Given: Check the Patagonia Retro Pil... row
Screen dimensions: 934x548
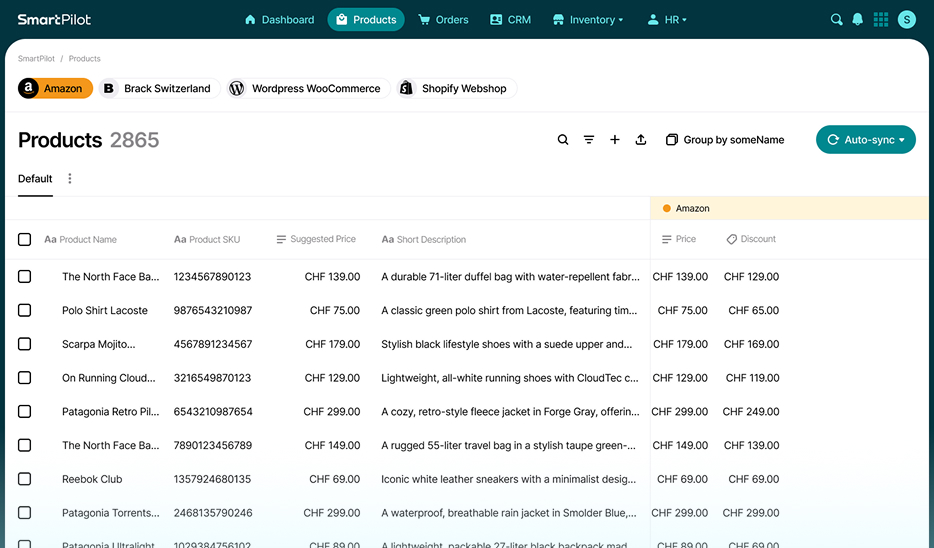Looking at the screenshot, I should (24, 412).
